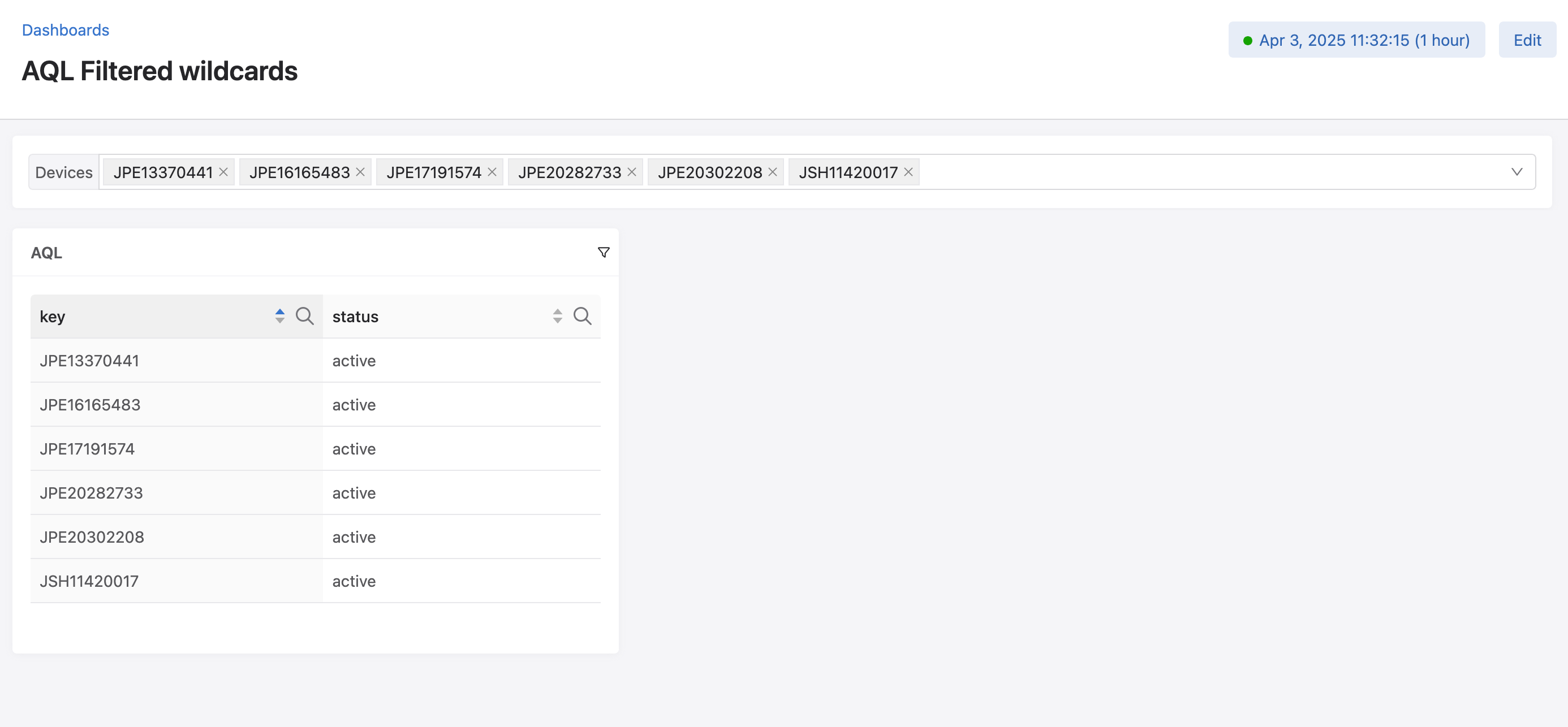This screenshot has width=1568, height=727.
Task: Select the JPE20282733 table cell
Action: 176,493
